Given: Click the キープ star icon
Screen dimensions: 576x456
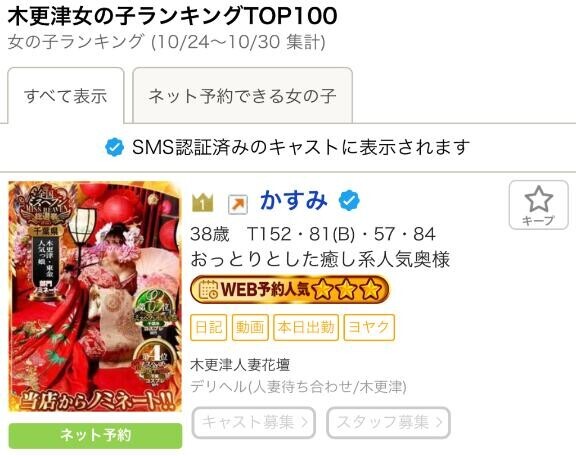Looking at the screenshot, I should [x=539, y=199].
